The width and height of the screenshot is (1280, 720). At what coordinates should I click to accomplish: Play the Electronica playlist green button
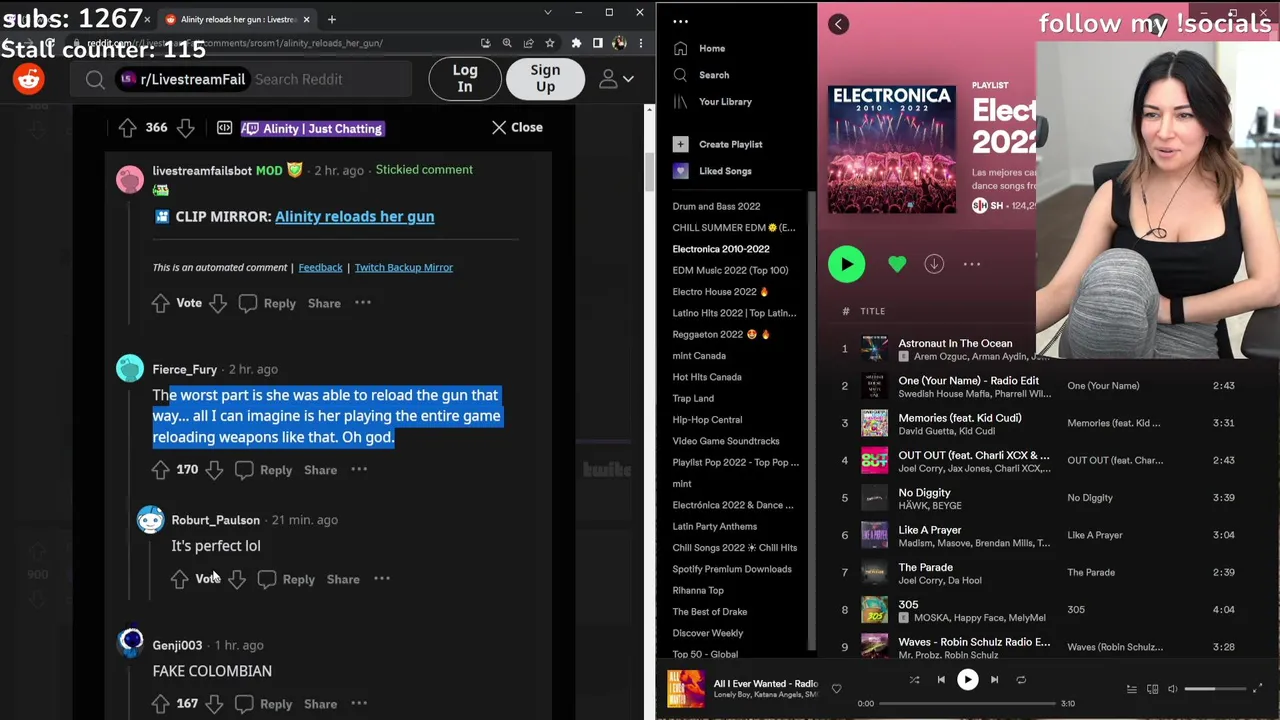(846, 264)
